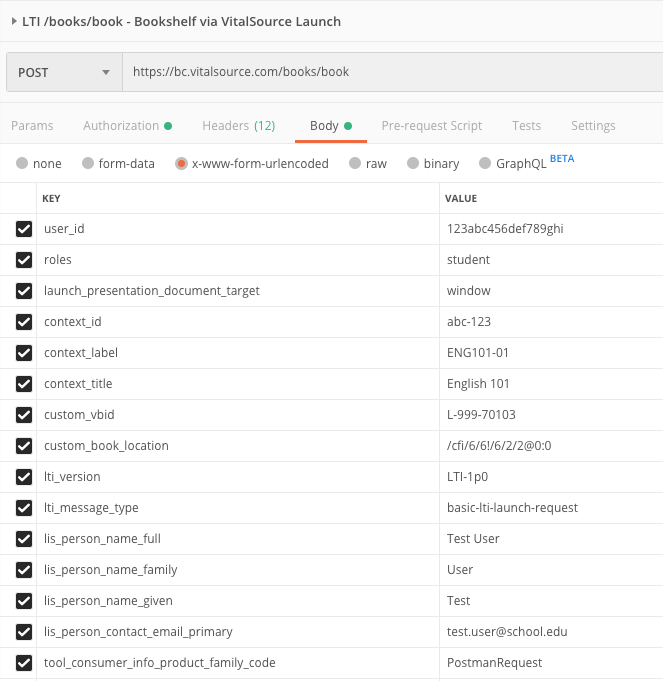
Task: Switch to the Params tab
Action: tap(32, 126)
